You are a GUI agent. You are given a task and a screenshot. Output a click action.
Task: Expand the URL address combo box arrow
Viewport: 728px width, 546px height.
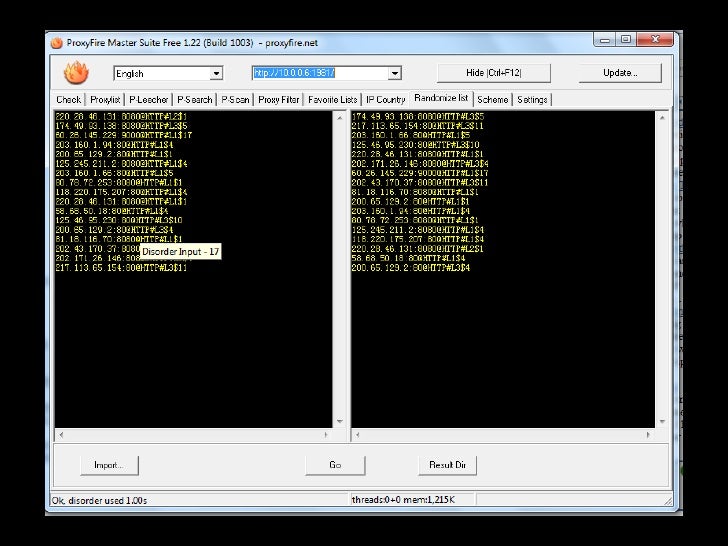(x=394, y=73)
